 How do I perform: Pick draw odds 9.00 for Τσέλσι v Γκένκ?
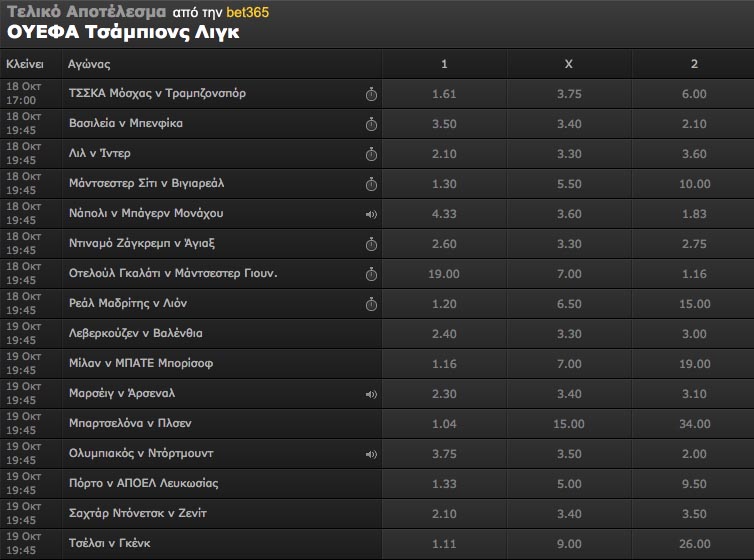pos(568,544)
